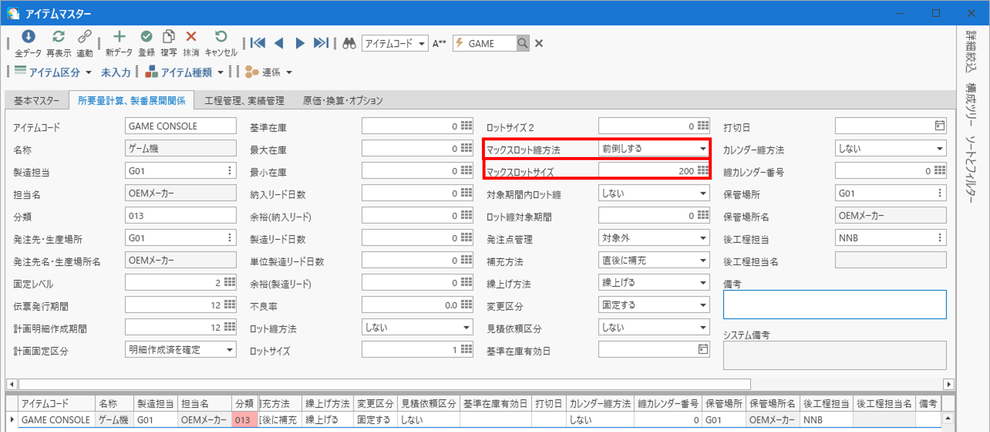Viewport: 990px width, 432px height.
Task: Jump to the last record
Action: (x=321, y=43)
